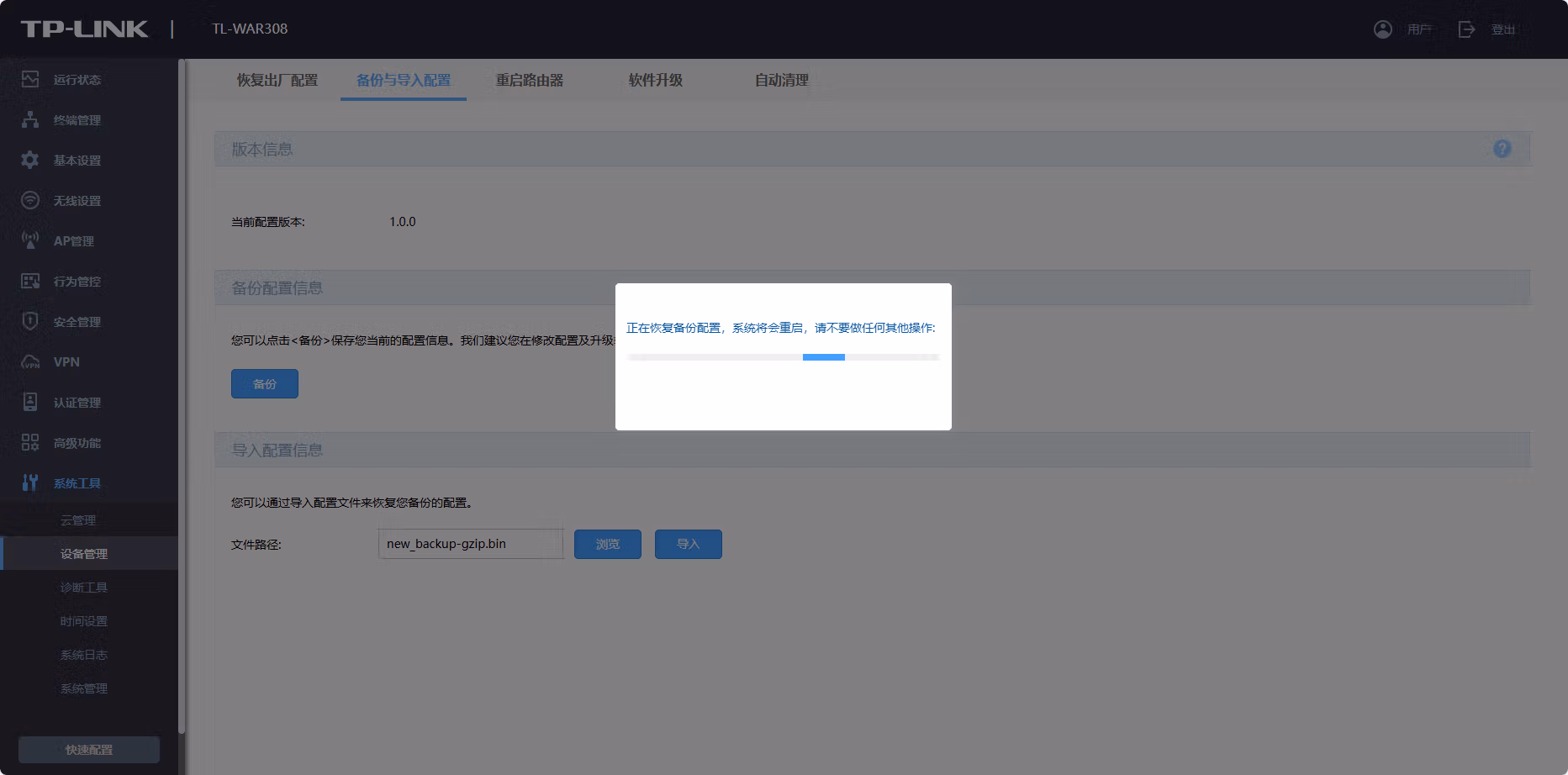Switch to the 软件升级 tab

click(x=656, y=80)
